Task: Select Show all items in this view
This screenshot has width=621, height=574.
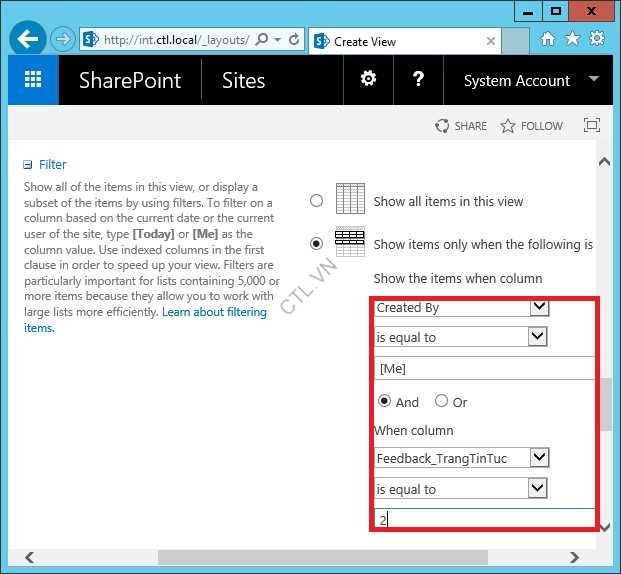Action: tap(317, 201)
